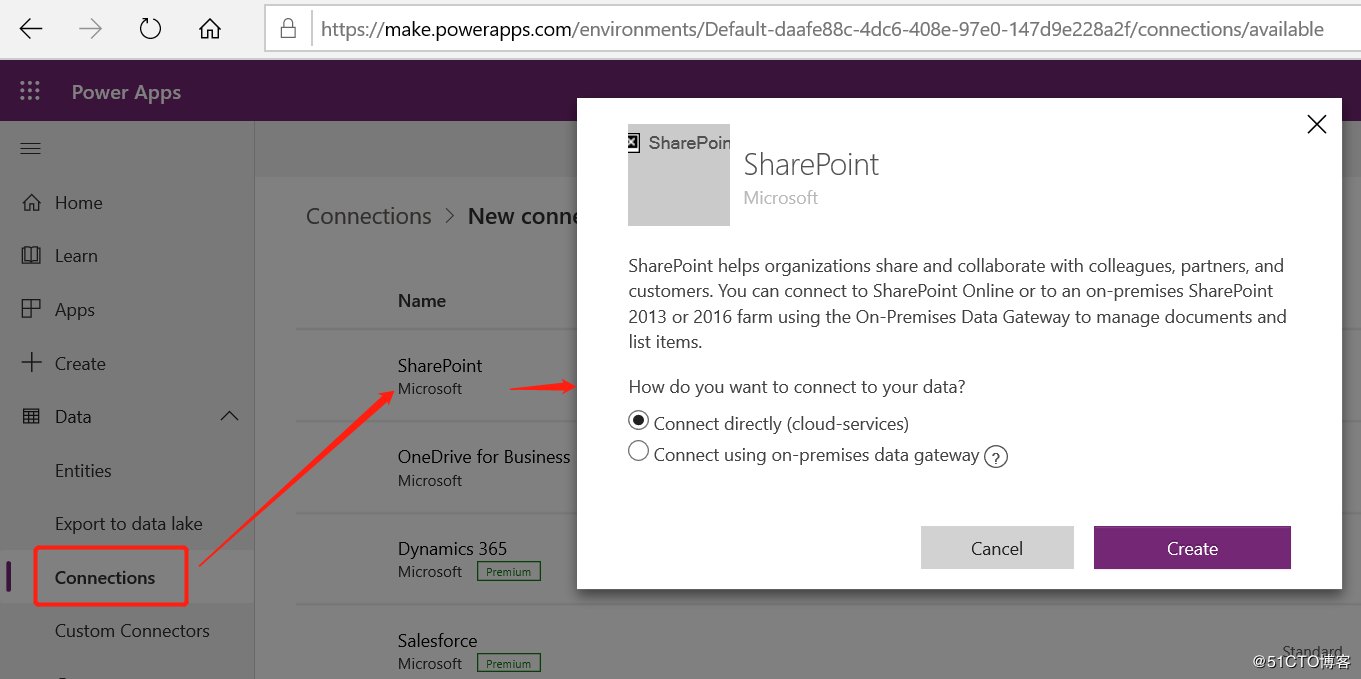Click the Create plus icon

31,363
